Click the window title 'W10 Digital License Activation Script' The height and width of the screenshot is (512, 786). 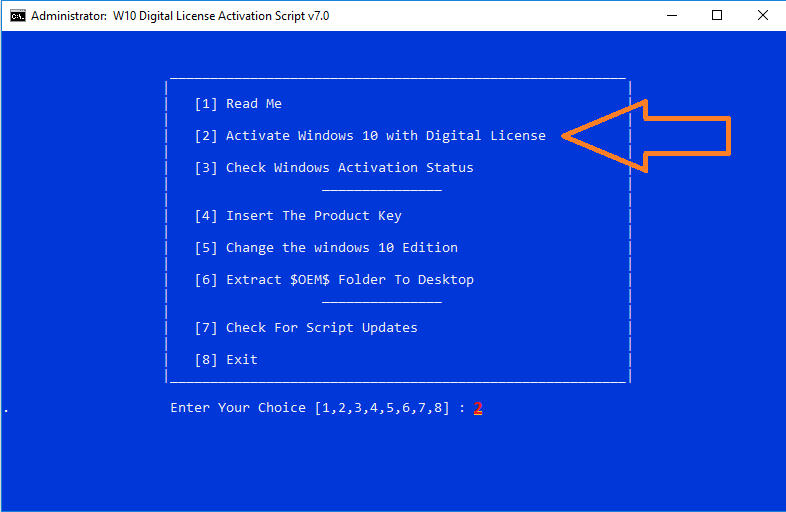[180, 16]
